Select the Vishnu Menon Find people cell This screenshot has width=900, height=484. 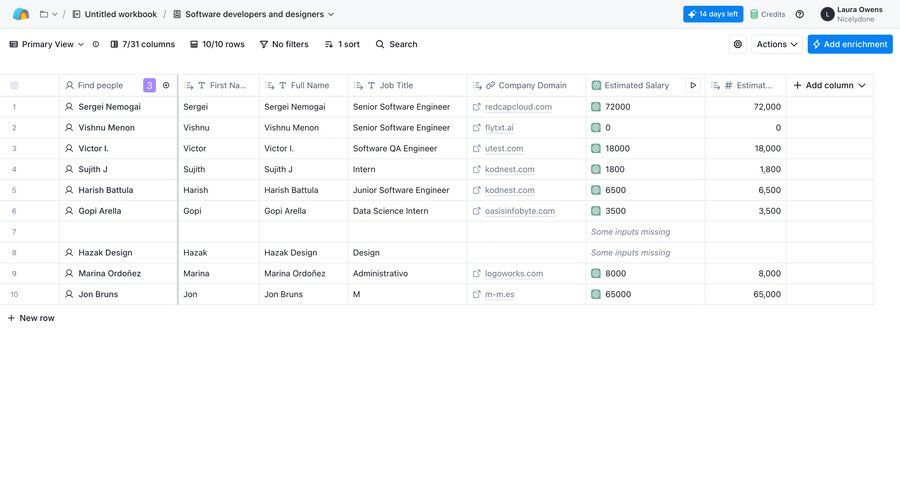point(119,127)
